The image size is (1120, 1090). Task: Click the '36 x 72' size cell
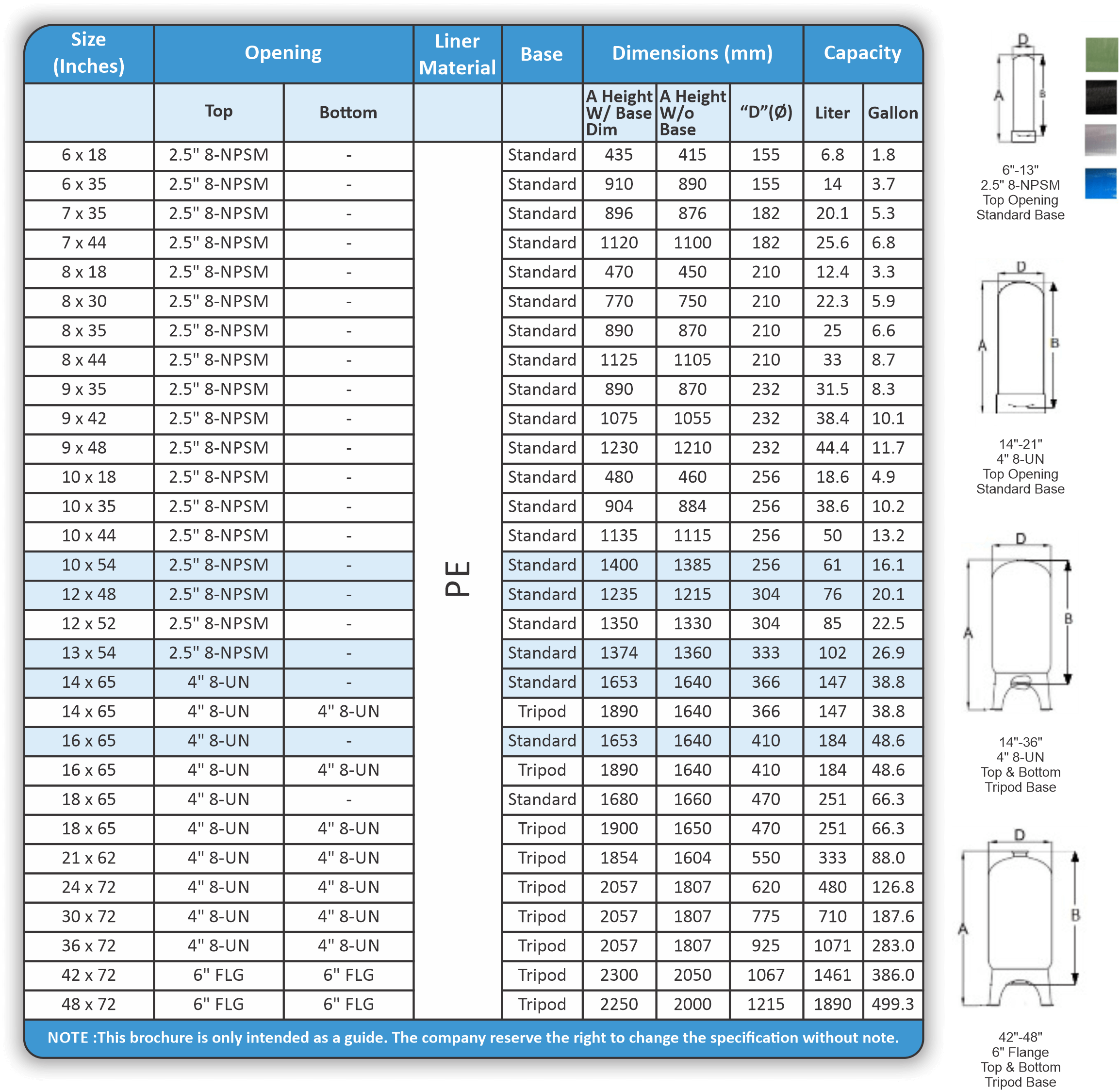click(89, 946)
